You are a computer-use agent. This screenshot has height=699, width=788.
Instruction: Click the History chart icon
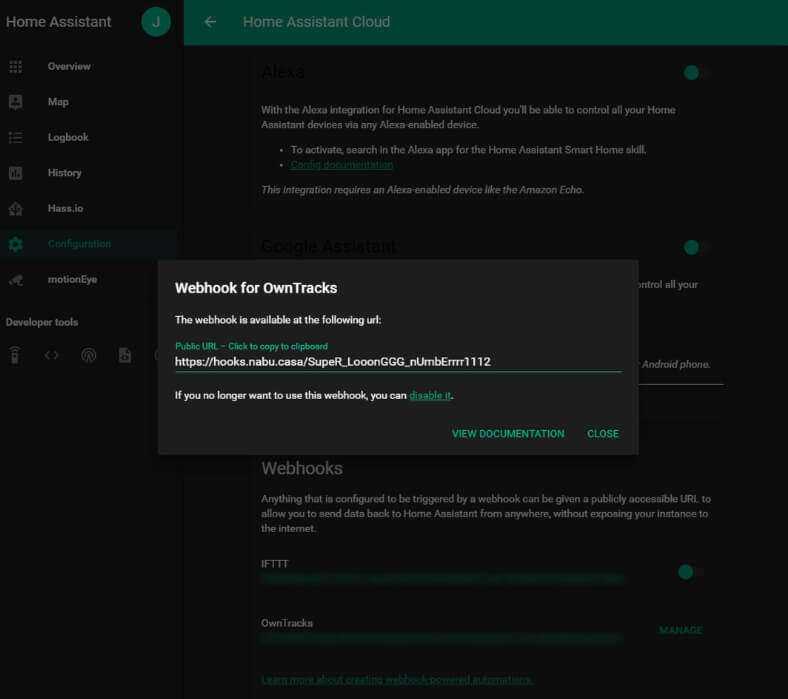[16, 173]
